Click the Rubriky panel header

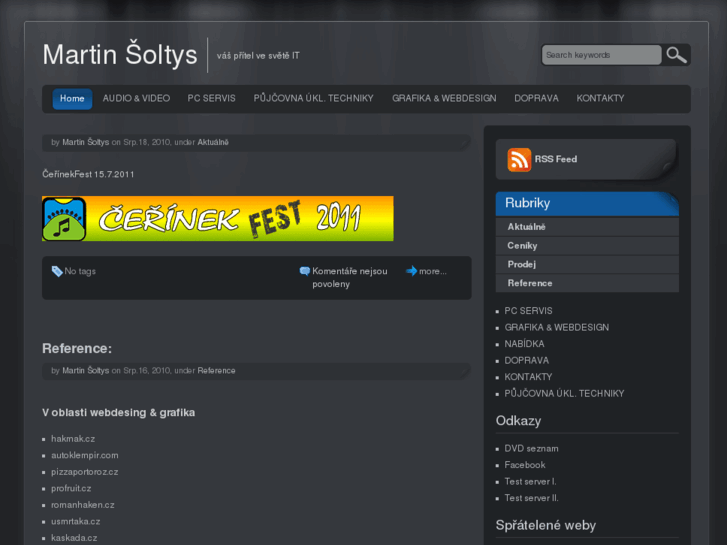click(x=587, y=204)
